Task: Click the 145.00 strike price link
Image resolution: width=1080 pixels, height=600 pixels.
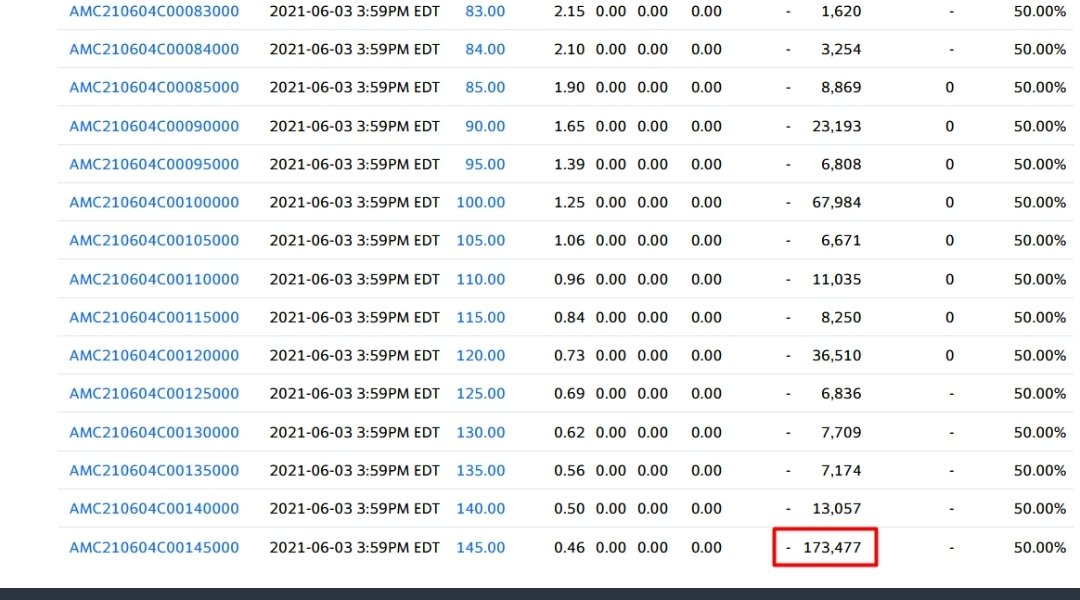Action: [x=481, y=548]
